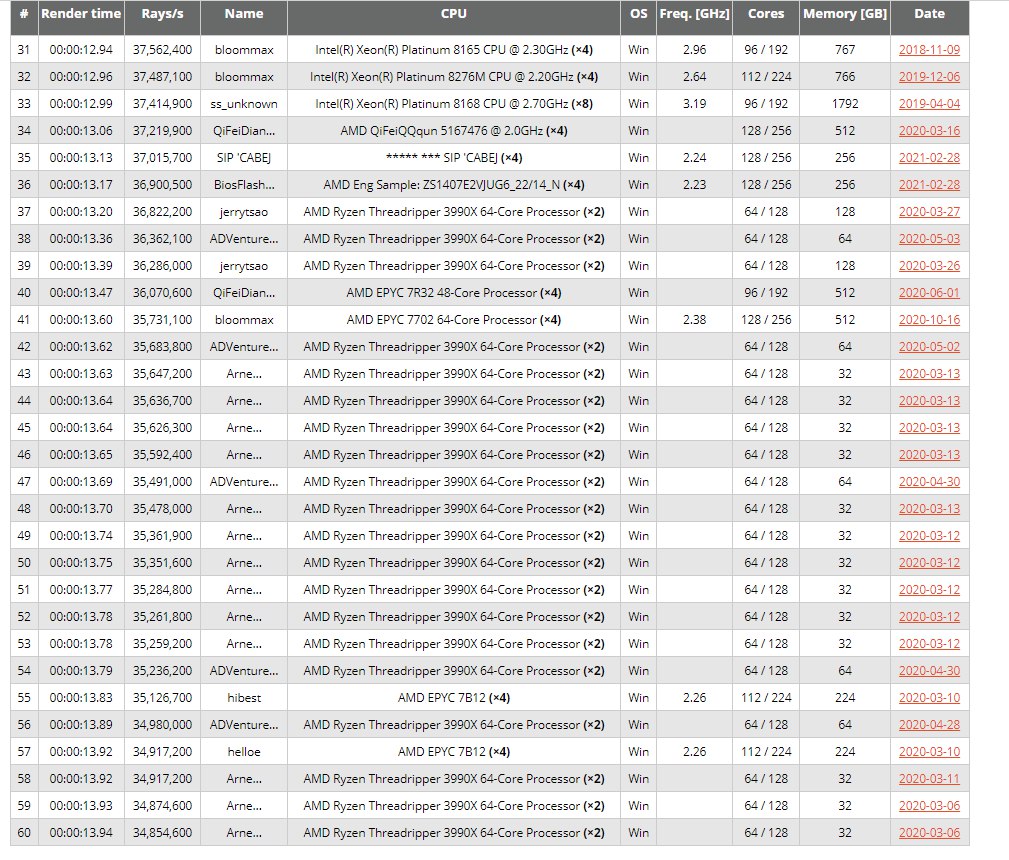Open row 55 date link 2020-03-10
The width and height of the screenshot is (1009, 860).
click(929, 698)
